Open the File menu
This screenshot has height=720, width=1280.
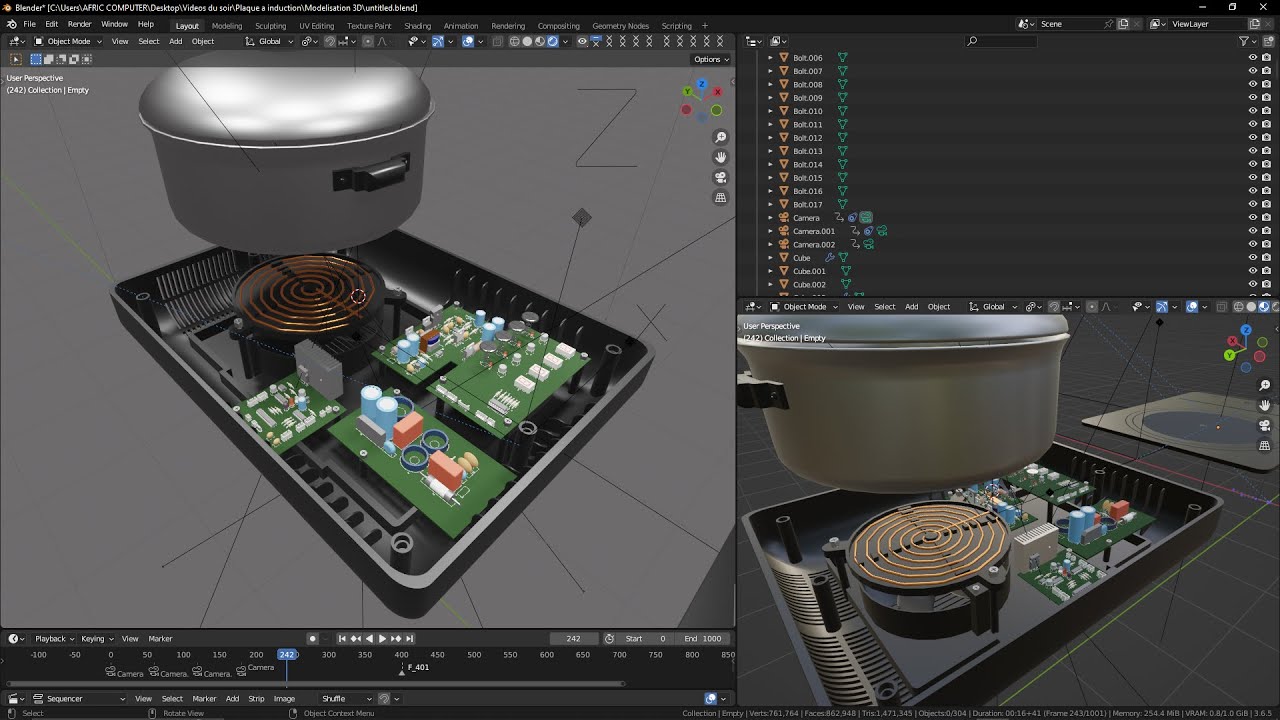(29, 24)
